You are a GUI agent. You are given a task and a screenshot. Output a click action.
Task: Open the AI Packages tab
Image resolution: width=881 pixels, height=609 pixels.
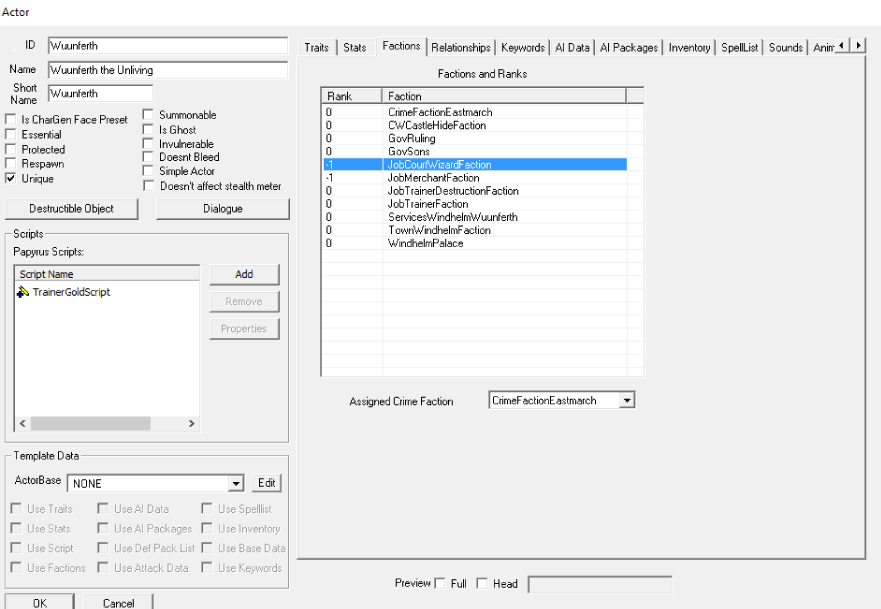click(x=629, y=48)
